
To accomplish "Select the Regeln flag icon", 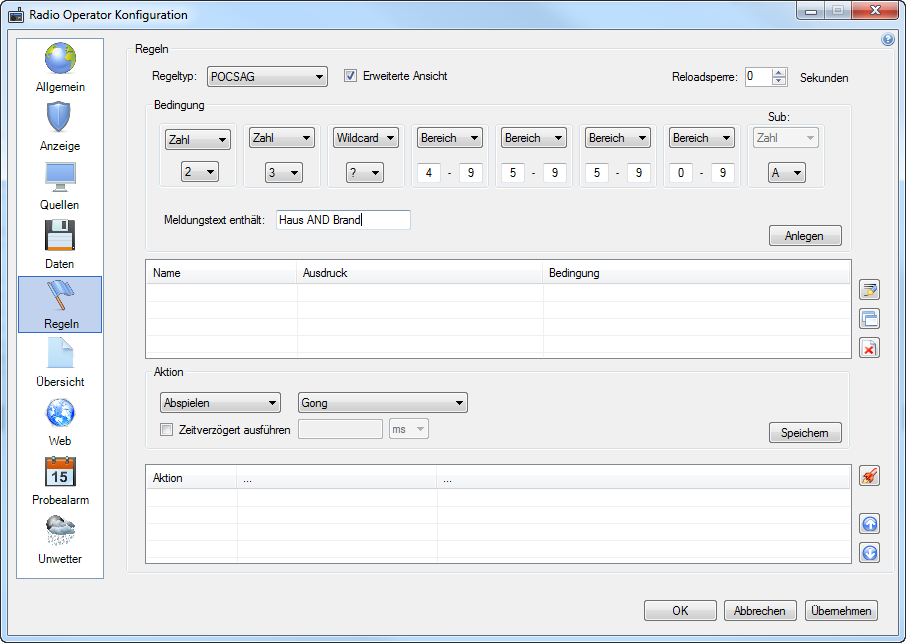I will pos(60,295).
